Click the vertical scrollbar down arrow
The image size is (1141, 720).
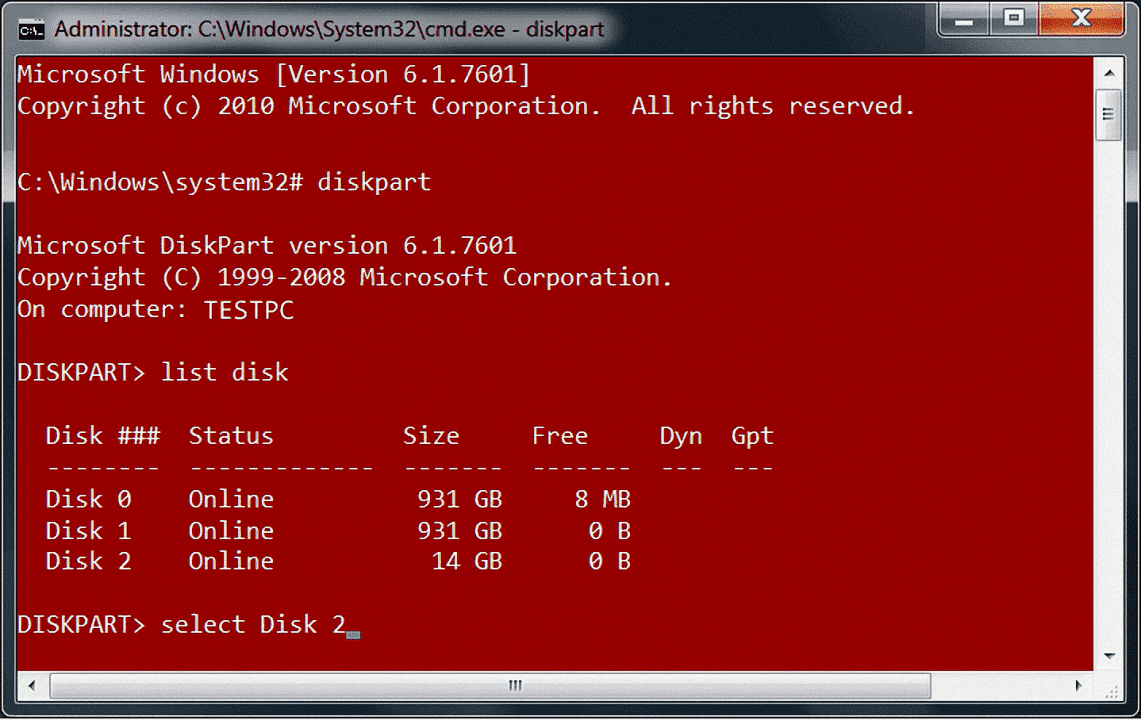[1108, 657]
